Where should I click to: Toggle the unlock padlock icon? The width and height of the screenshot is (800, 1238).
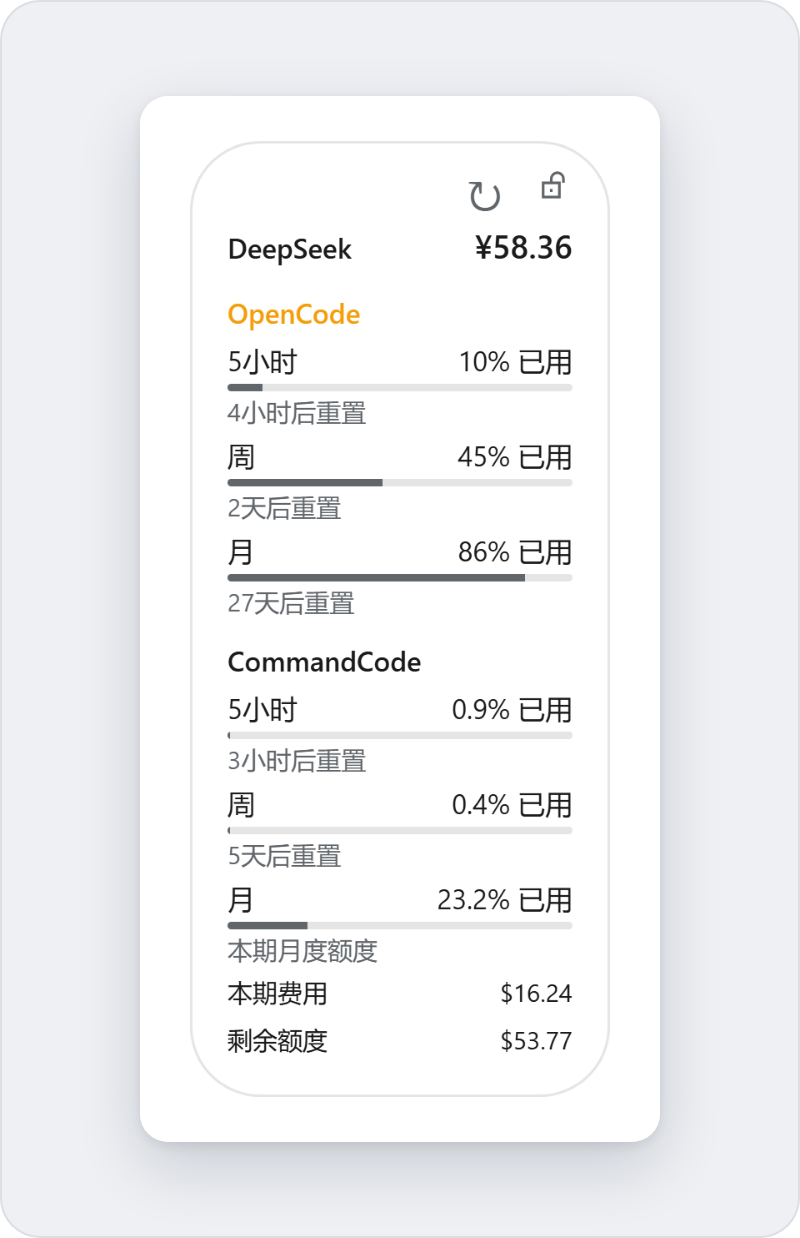[552, 186]
